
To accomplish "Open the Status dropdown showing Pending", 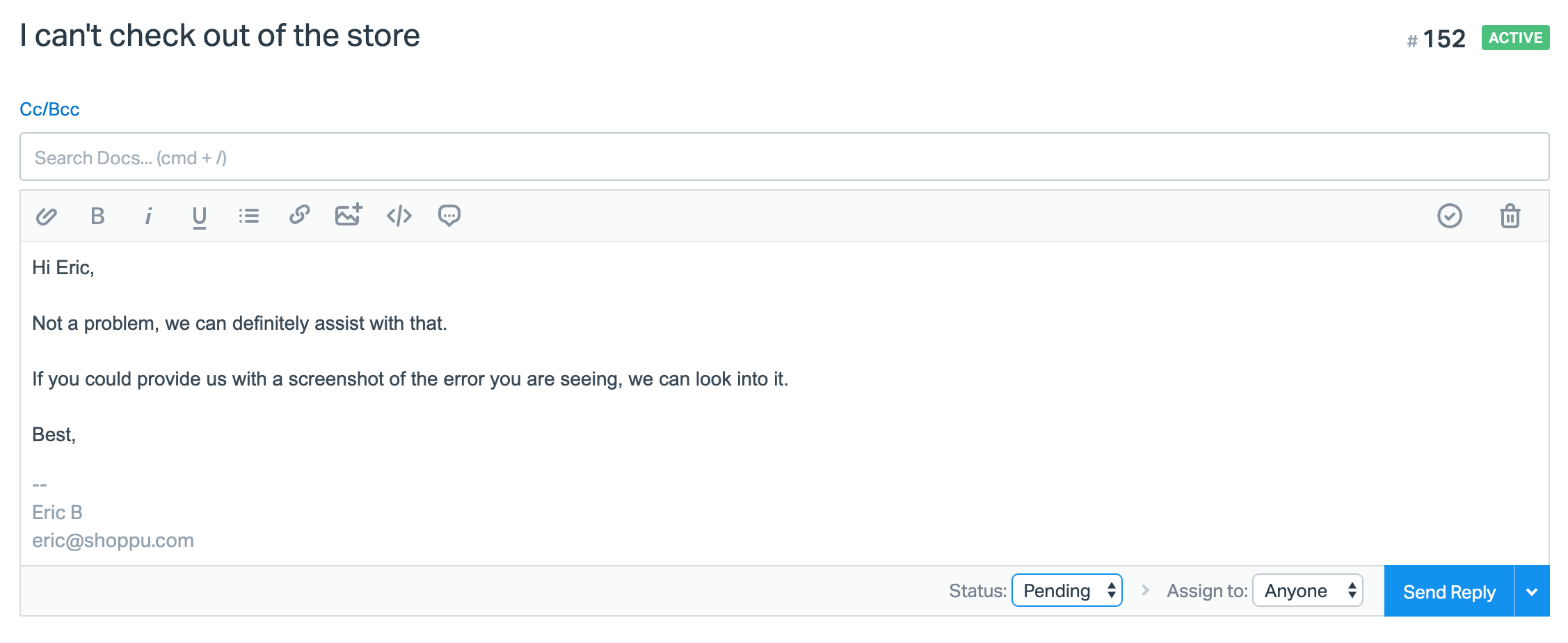I will pos(1066,591).
